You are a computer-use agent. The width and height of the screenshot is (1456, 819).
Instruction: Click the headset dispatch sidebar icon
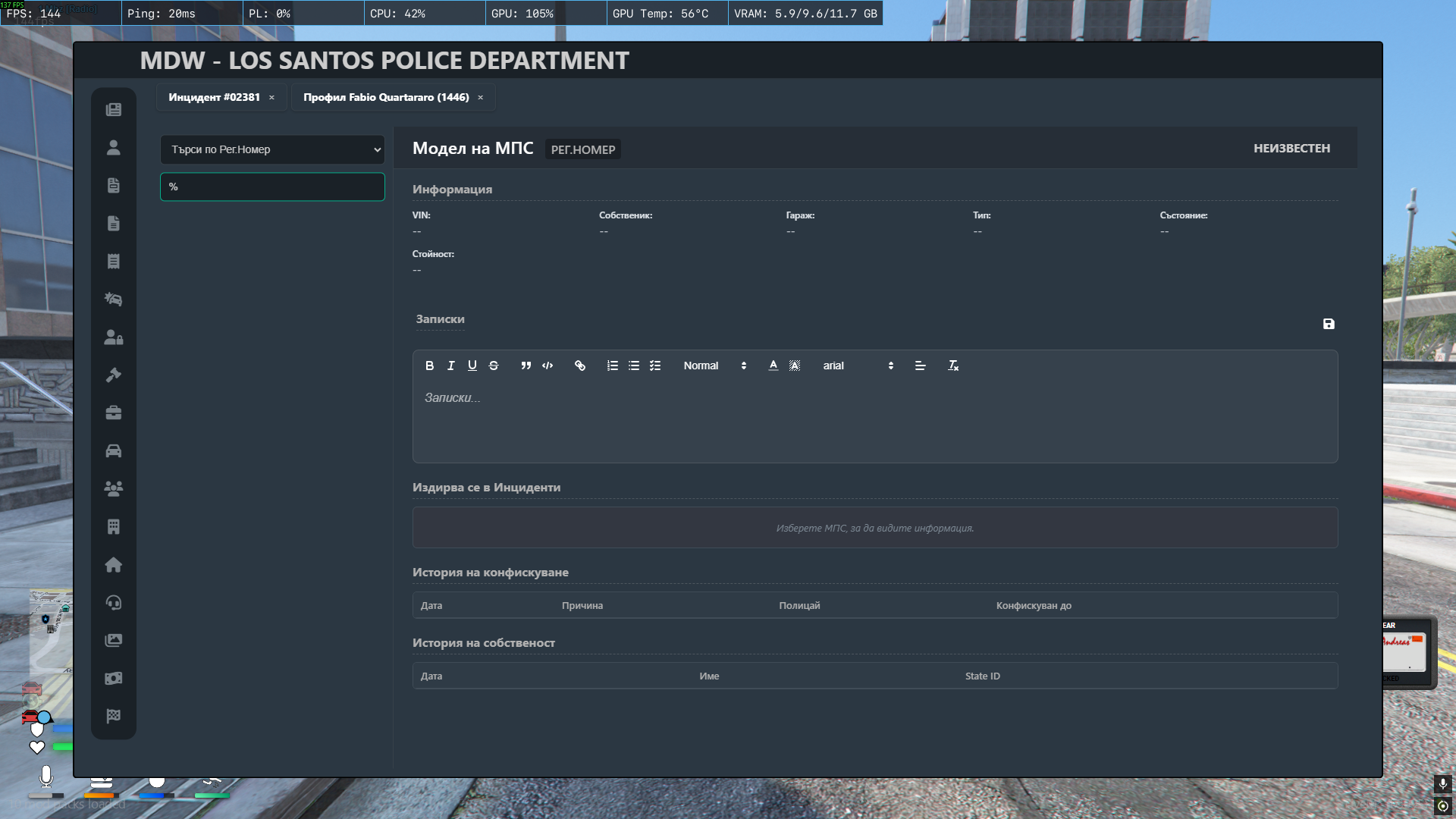(x=114, y=603)
